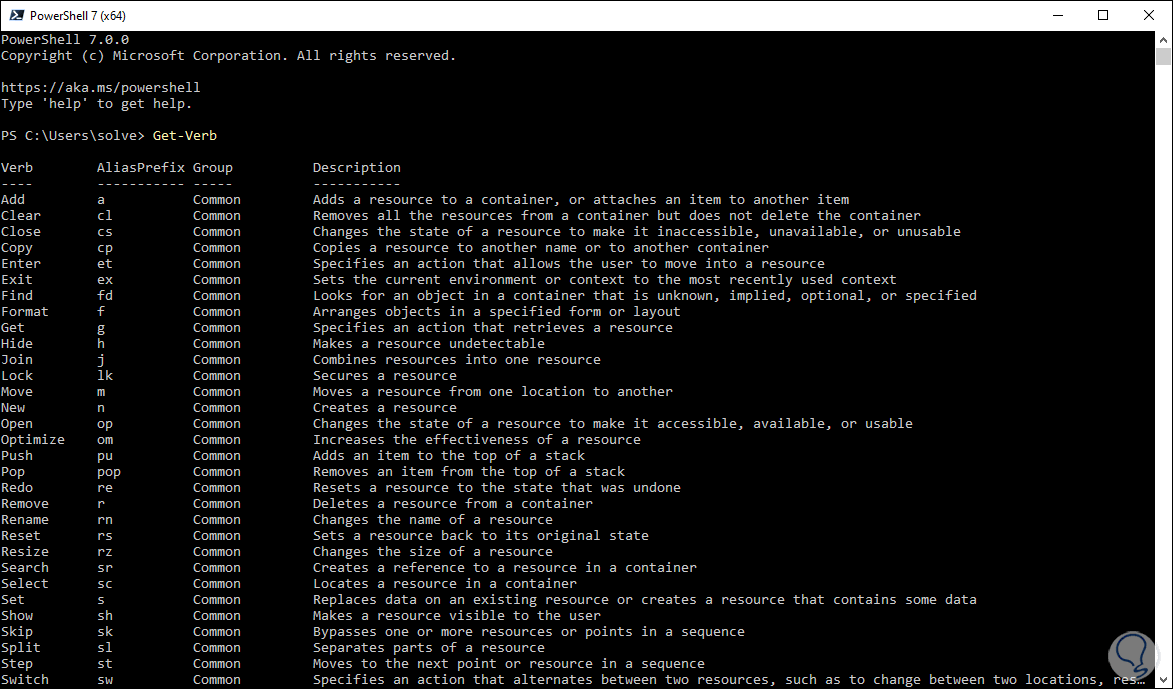Screen dimensions: 1173x689
Task: Click the 'Hide' verb entry
Action: point(16,343)
